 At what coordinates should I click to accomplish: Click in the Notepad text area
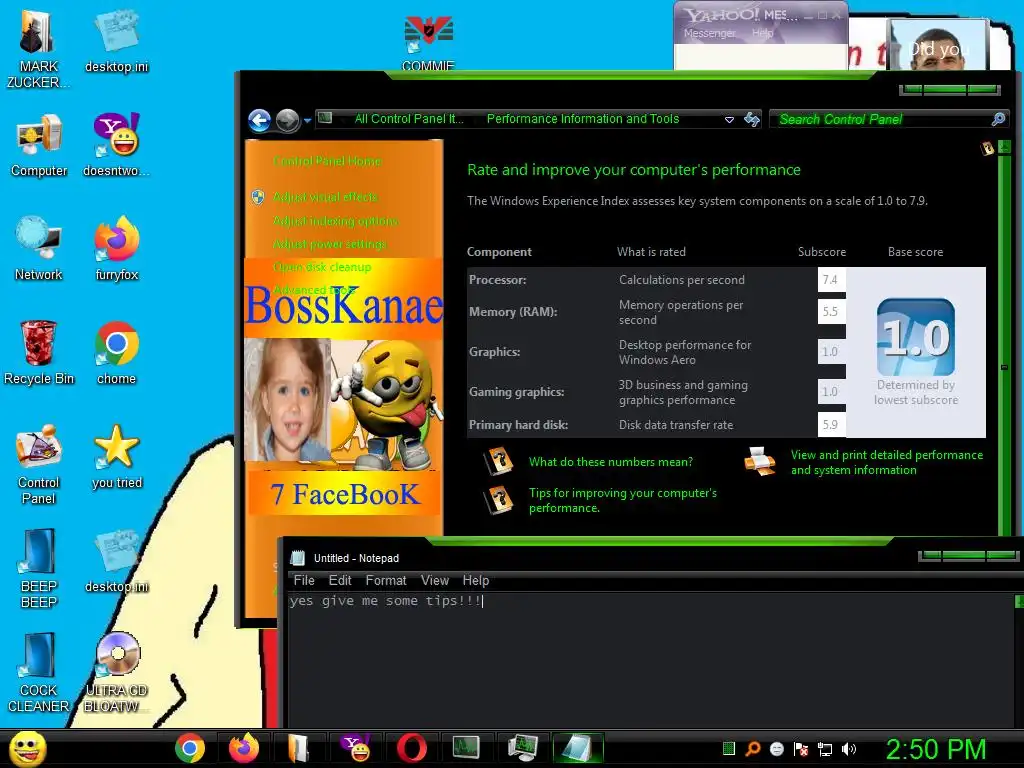pos(650,660)
